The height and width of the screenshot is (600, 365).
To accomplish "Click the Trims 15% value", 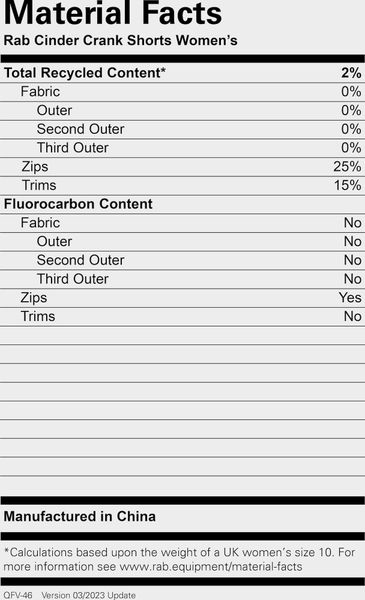I will coord(347,185).
